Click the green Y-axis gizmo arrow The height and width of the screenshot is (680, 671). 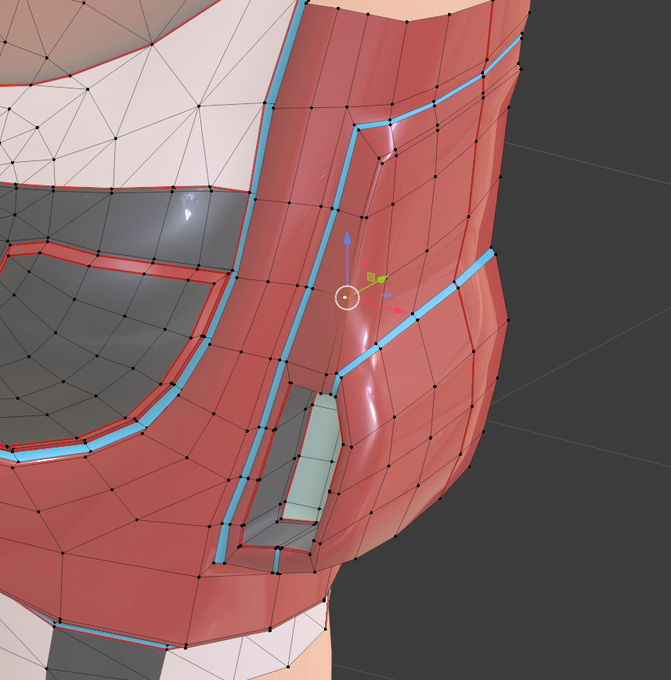pos(382,279)
